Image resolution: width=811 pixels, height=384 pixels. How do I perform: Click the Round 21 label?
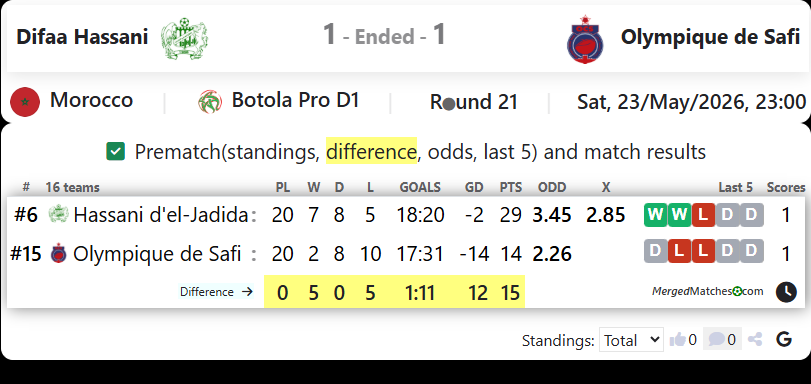coord(474,102)
